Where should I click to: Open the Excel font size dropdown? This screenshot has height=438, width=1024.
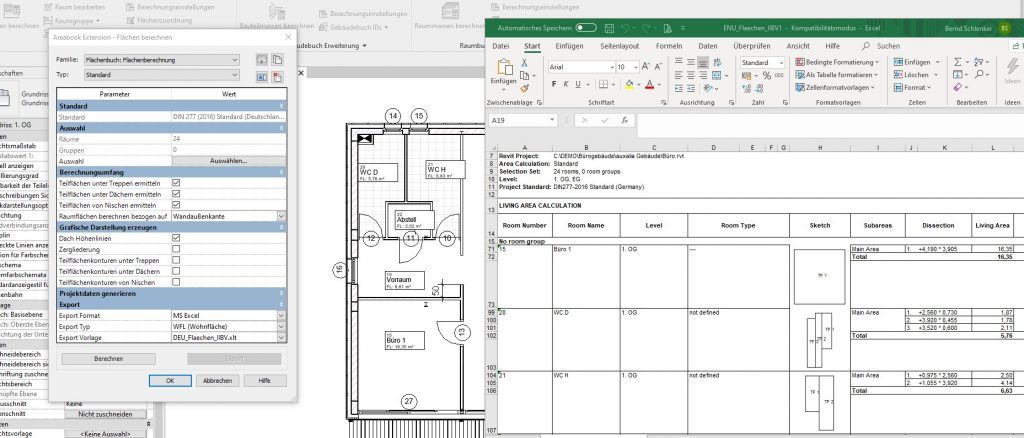[x=634, y=67]
